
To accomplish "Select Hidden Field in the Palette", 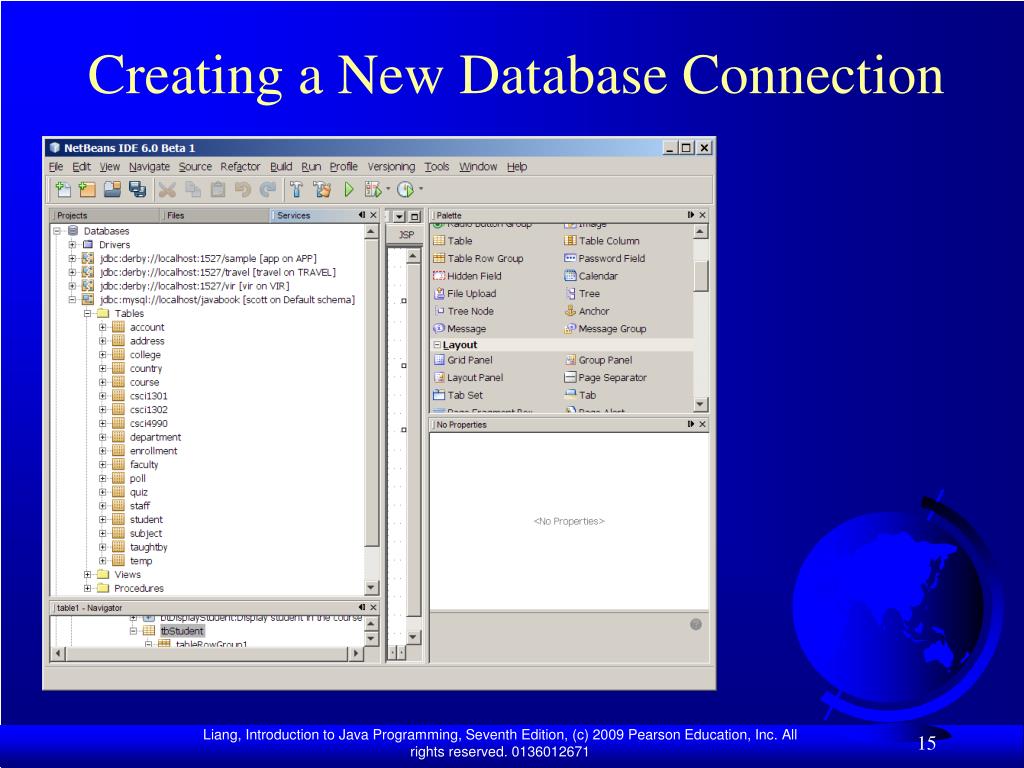I will pos(467,276).
